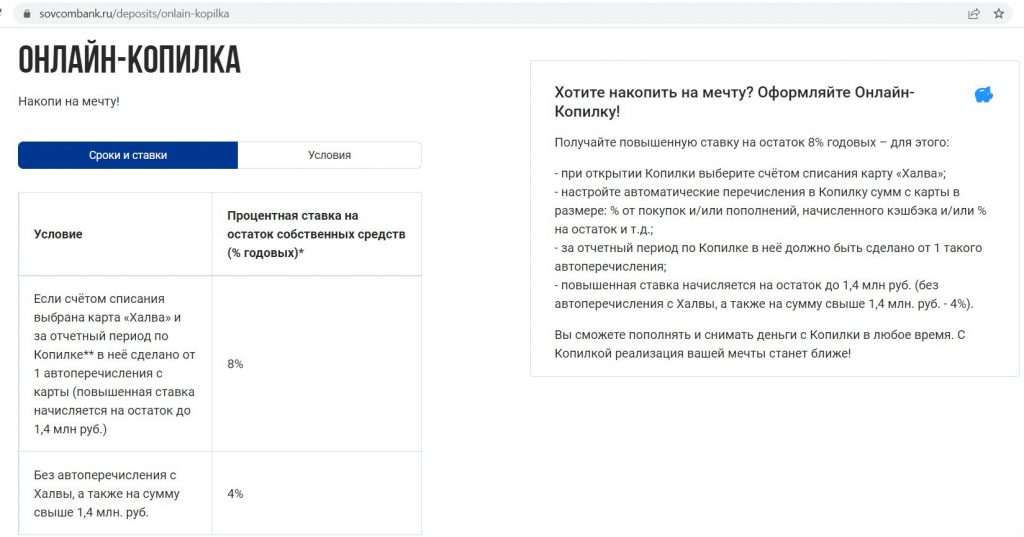
Task: Switch to the «Сроки и ставки» tab
Action: click(128, 155)
